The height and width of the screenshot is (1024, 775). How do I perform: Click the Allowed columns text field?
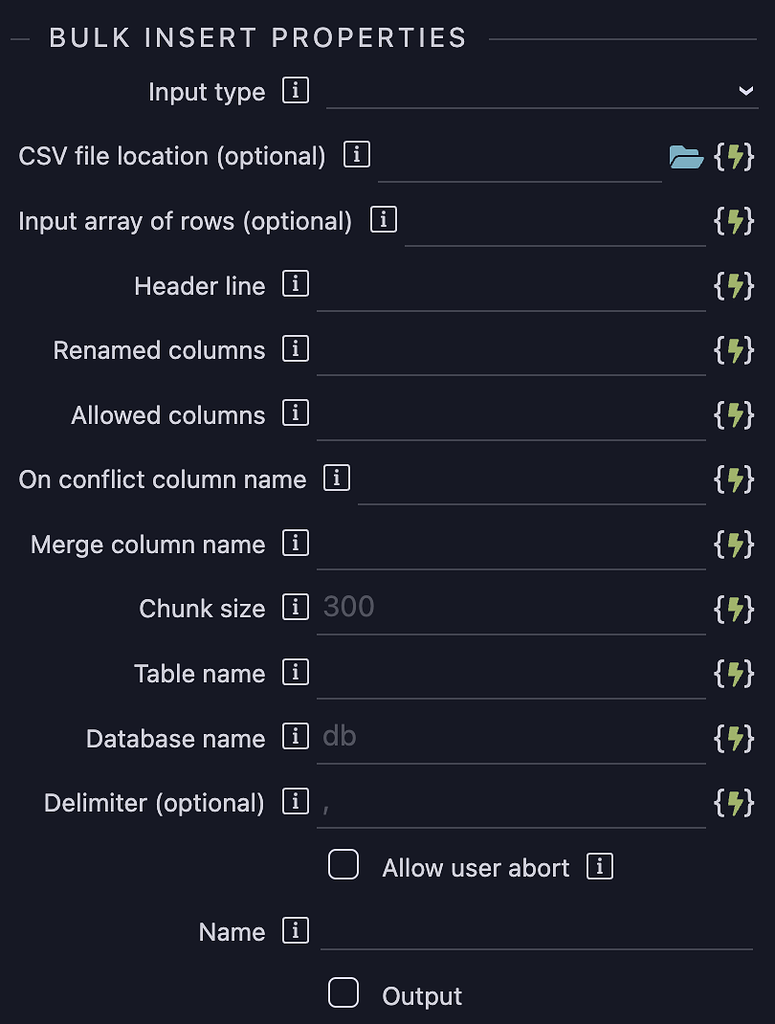511,415
